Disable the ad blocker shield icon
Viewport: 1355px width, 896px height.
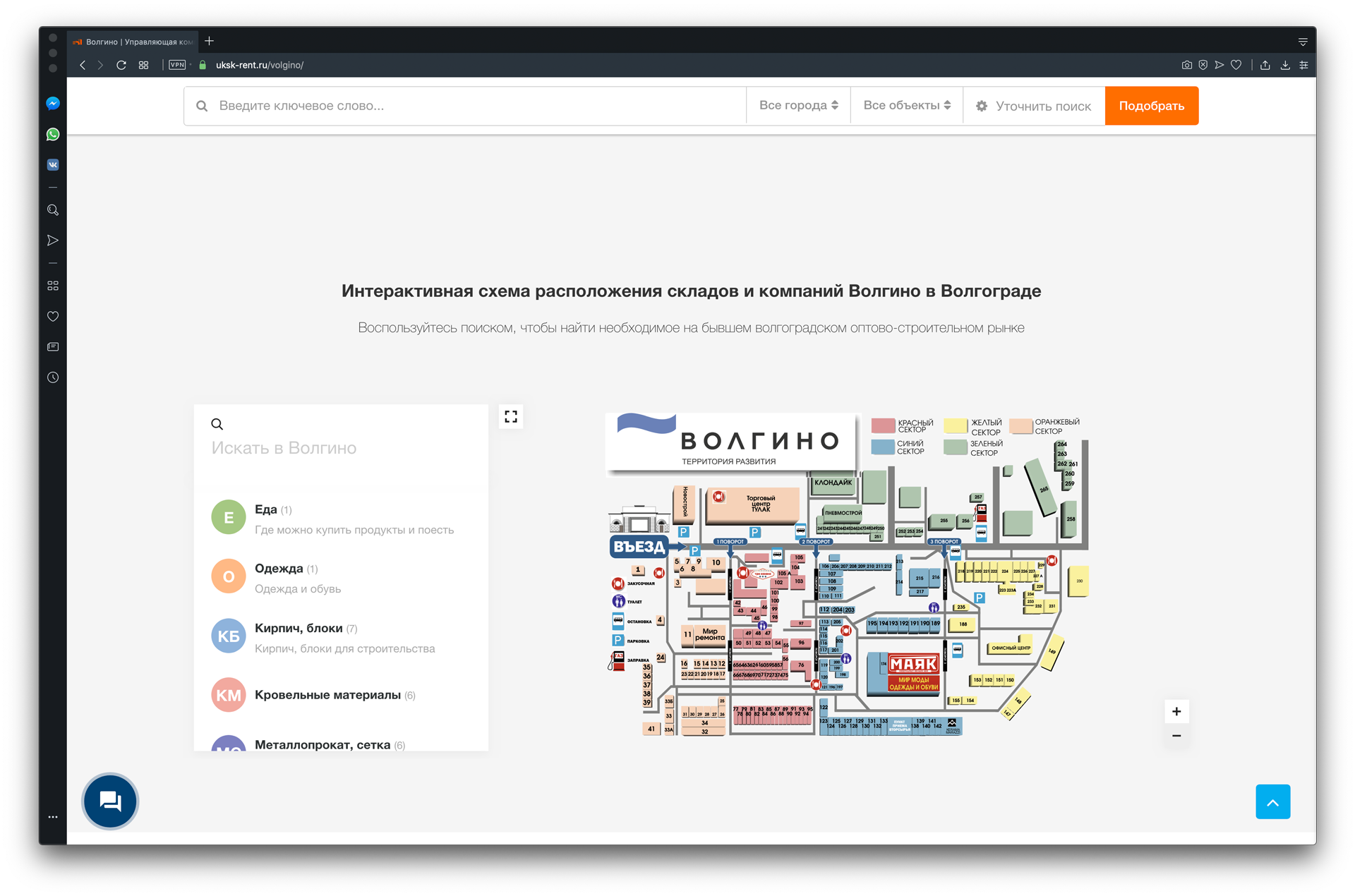click(1203, 64)
